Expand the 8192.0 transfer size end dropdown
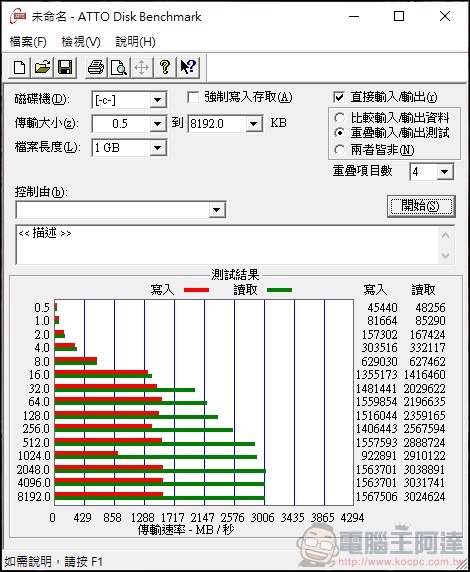 point(254,124)
